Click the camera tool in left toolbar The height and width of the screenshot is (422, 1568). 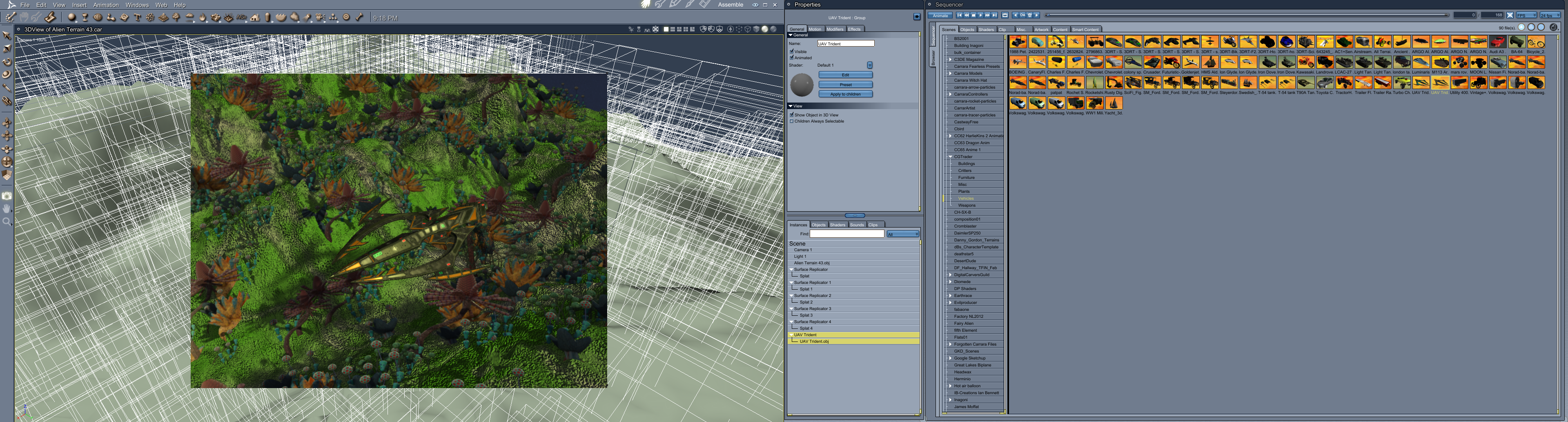point(7,196)
